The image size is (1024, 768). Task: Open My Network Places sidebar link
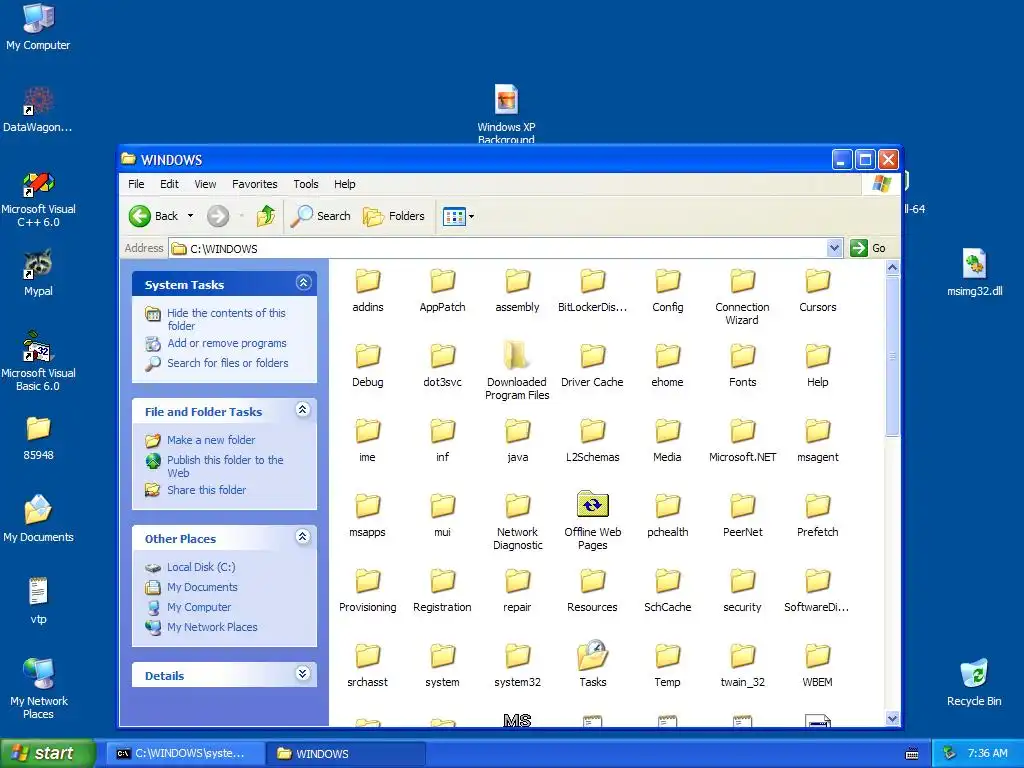coord(212,627)
